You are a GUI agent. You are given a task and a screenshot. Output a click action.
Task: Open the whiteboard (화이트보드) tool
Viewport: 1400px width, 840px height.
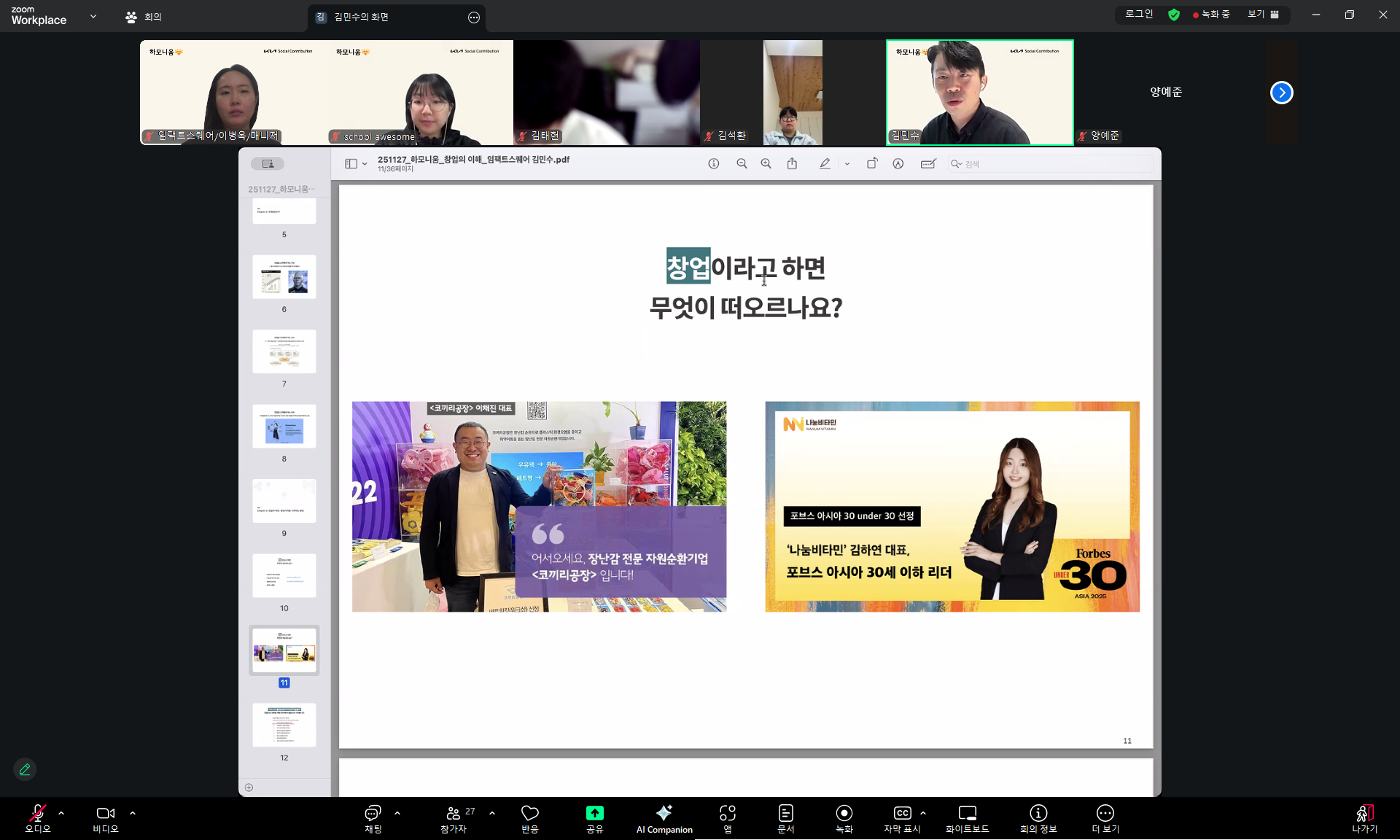tap(967, 817)
